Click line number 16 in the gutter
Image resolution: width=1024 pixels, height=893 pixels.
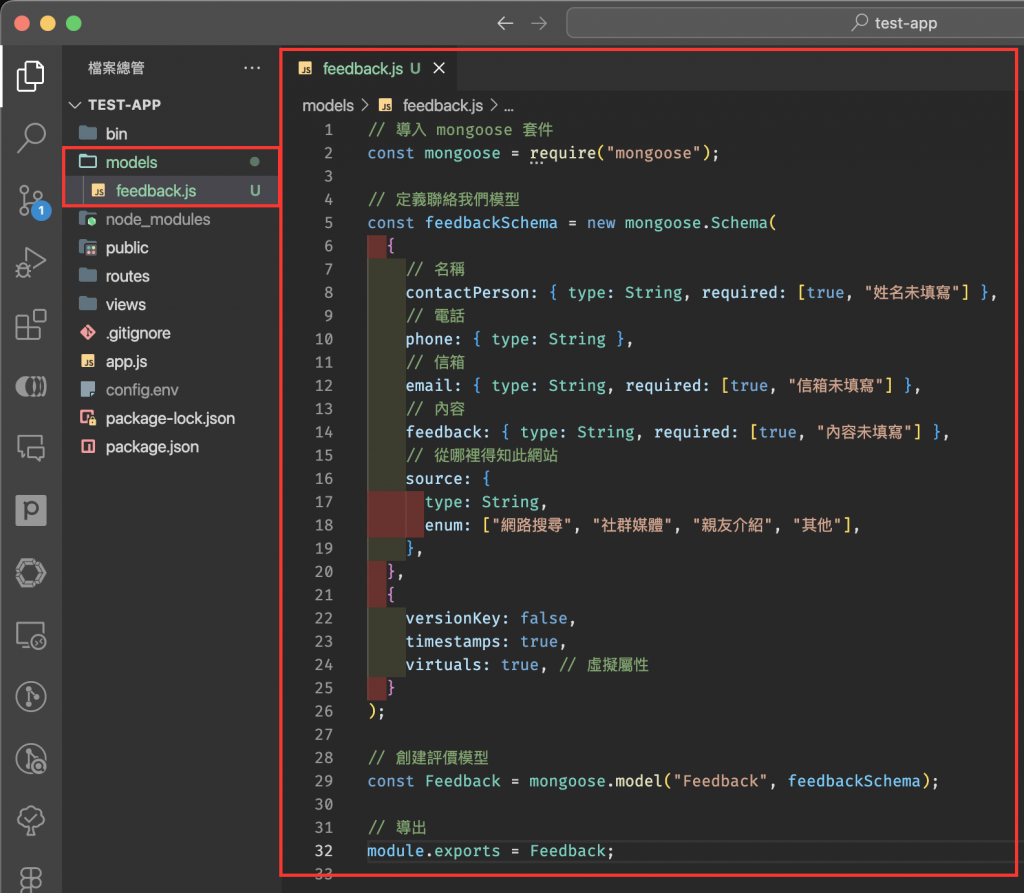(324, 479)
